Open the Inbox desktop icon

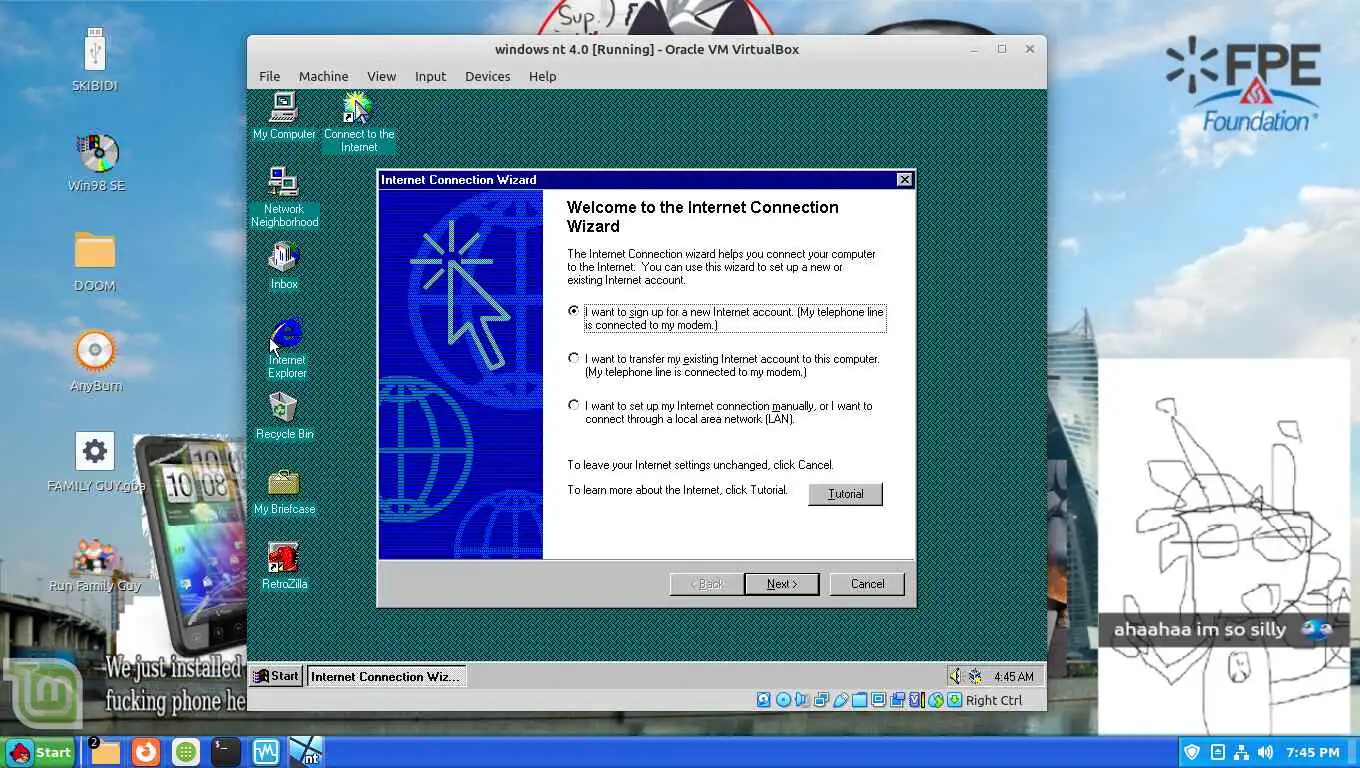pyautogui.click(x=284, y=266)
